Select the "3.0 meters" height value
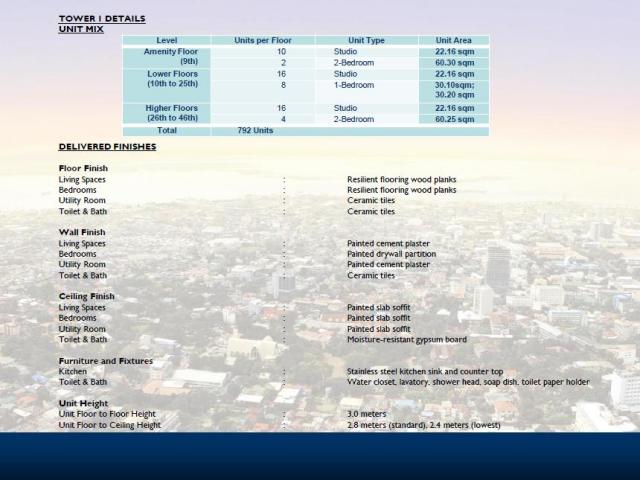The width and height of the screenshot is (640, 480). [x=367, y=414]
